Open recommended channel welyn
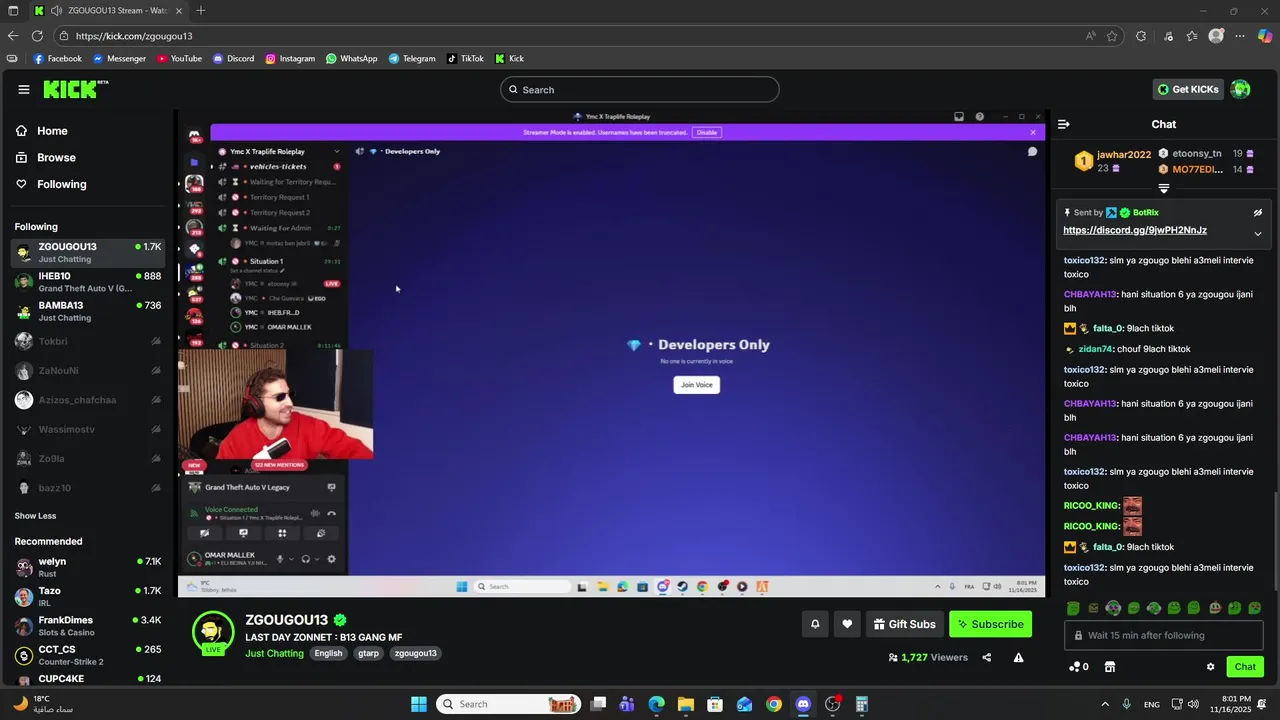The image size is (1280, 720). pyautogui.click(x=88, y=567)
